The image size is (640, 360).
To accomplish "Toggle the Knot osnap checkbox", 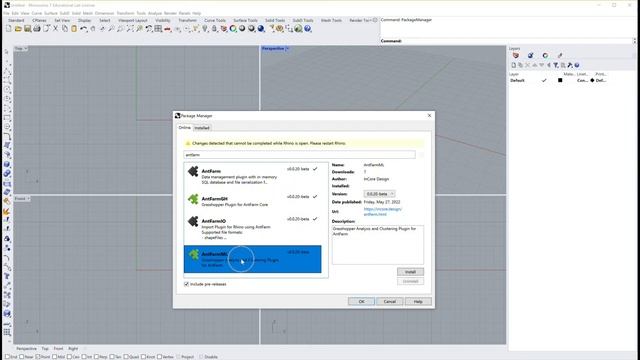I will [x=143, y=357].
